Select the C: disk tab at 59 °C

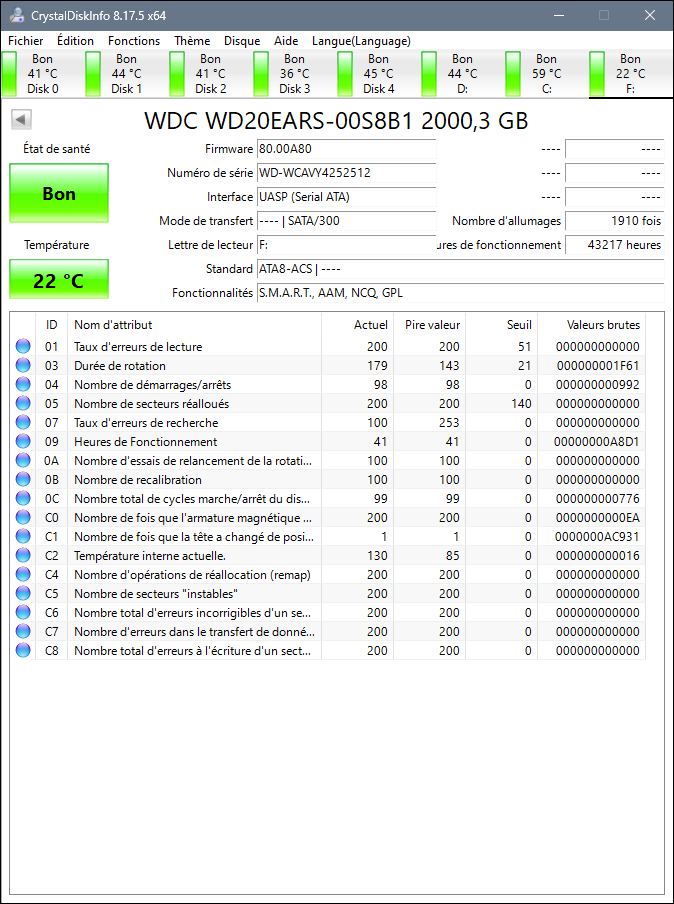[x=546, y=74]
